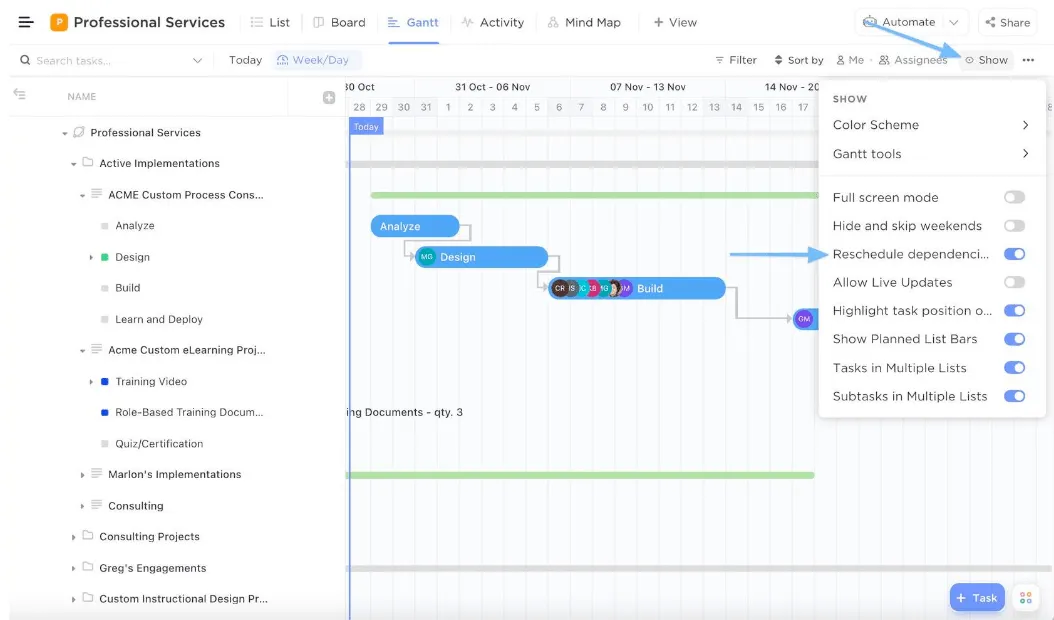Click the orange Professional Services space icon
The height and width of the screenshot is (620, 1054).
59,22
